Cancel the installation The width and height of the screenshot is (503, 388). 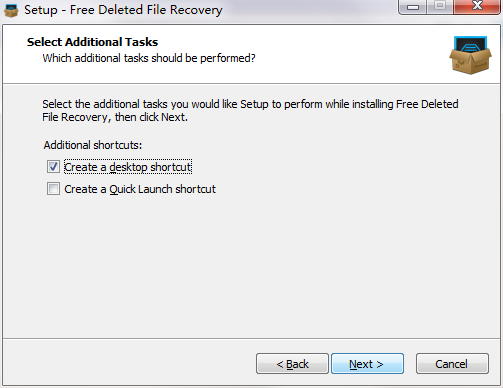[452, 364]
